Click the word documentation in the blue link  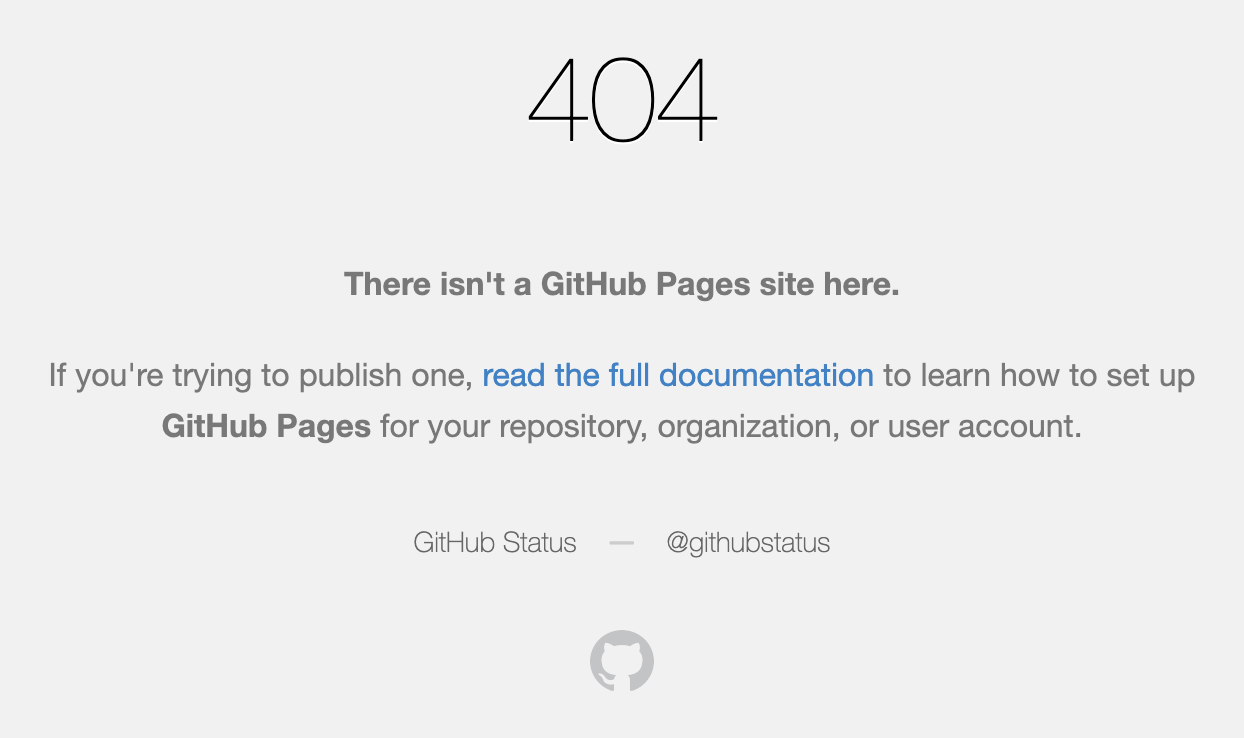pyautogui.click(x=767, y=376)
